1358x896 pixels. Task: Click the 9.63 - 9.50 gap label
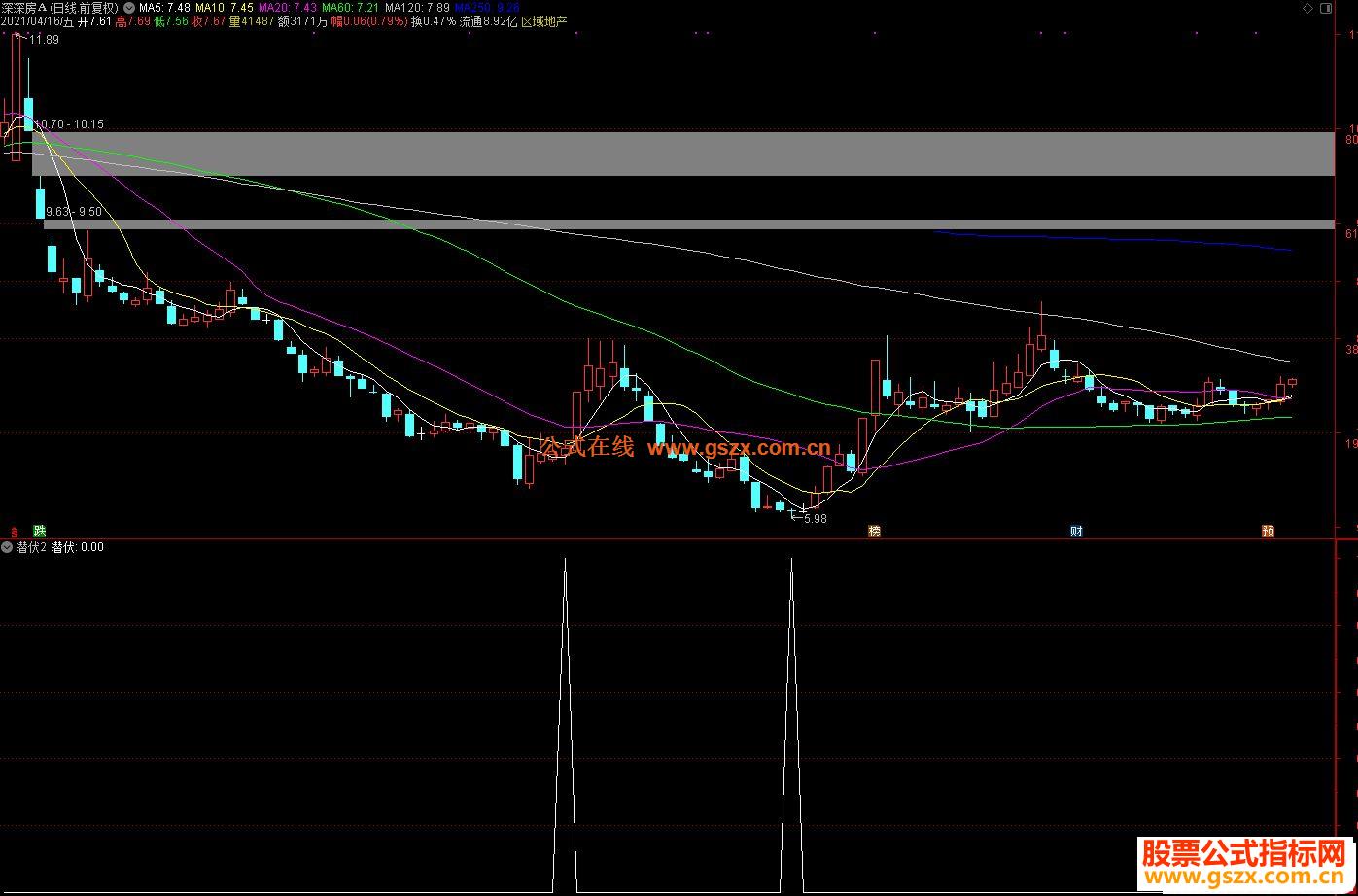(x=74, y=211)
